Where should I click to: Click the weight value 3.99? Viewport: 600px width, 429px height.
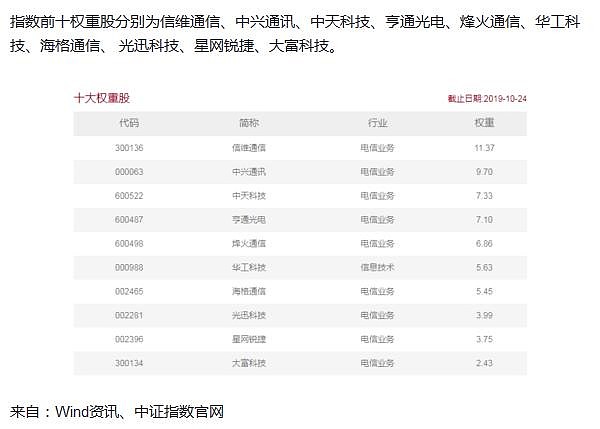pyautogui.click(x=484, y=315)
